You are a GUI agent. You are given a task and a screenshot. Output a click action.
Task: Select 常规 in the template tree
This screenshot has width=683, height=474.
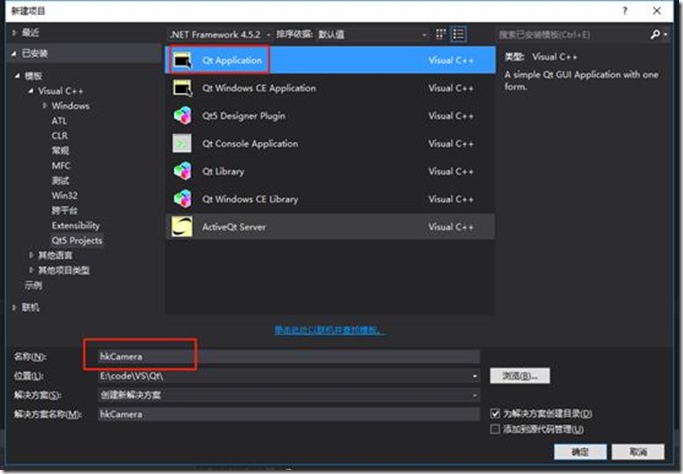pyautogui.click(x=60, y=151)
